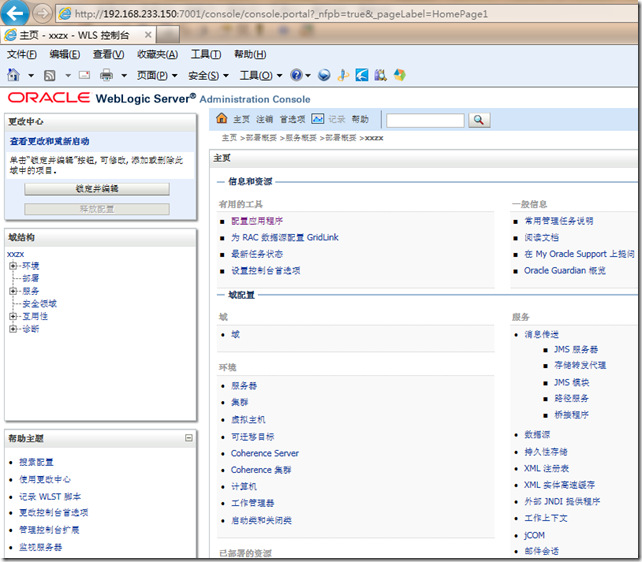Screen dimensions: 642x562
Task: Click the 服务器 link under 环境
Action: 244,386
